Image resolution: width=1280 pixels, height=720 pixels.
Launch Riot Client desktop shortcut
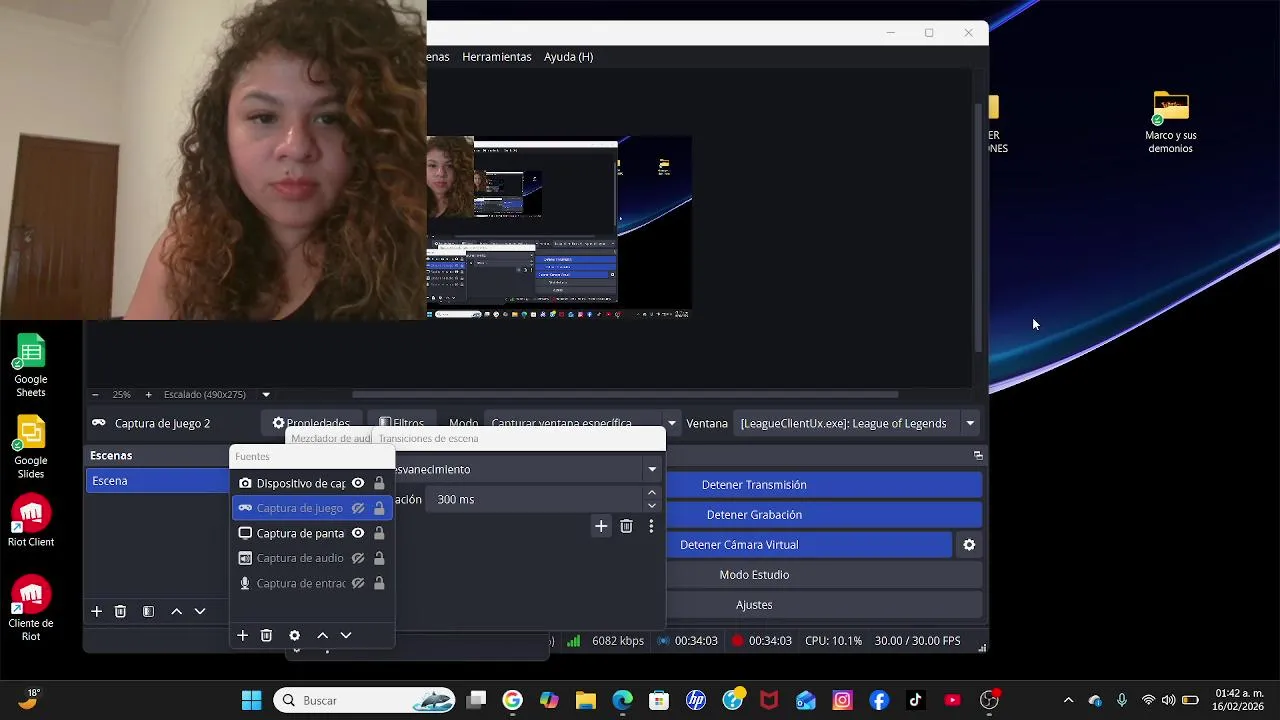(x=31, y=521)
